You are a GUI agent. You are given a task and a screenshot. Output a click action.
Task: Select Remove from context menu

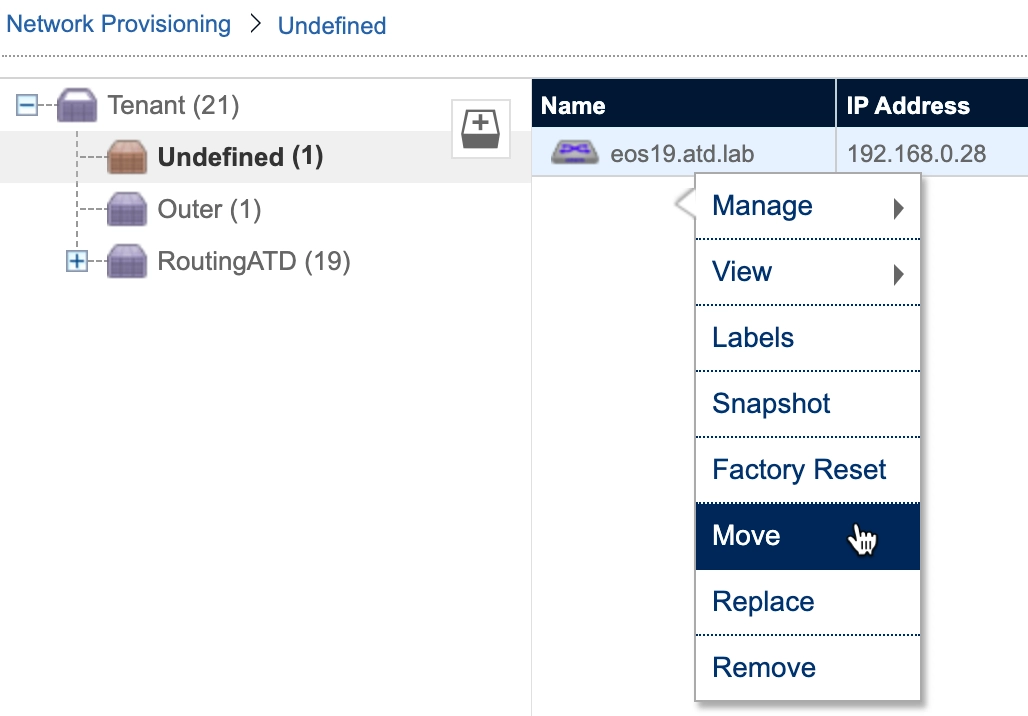(x=763, y=668)
